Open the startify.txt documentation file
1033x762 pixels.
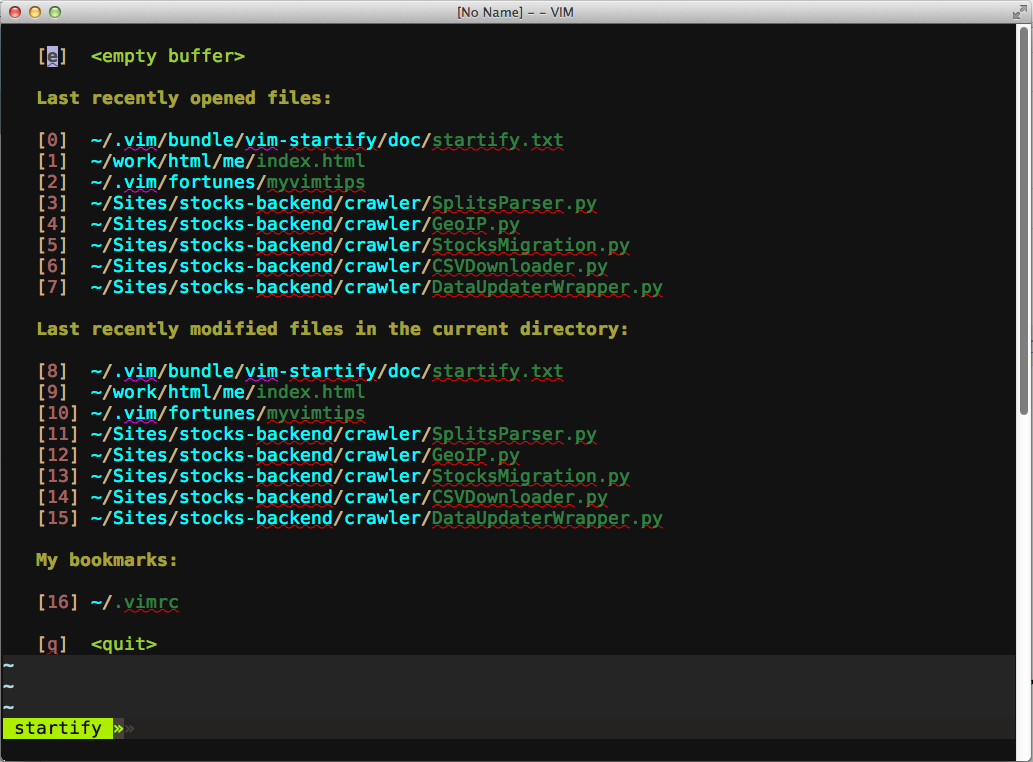495,140
